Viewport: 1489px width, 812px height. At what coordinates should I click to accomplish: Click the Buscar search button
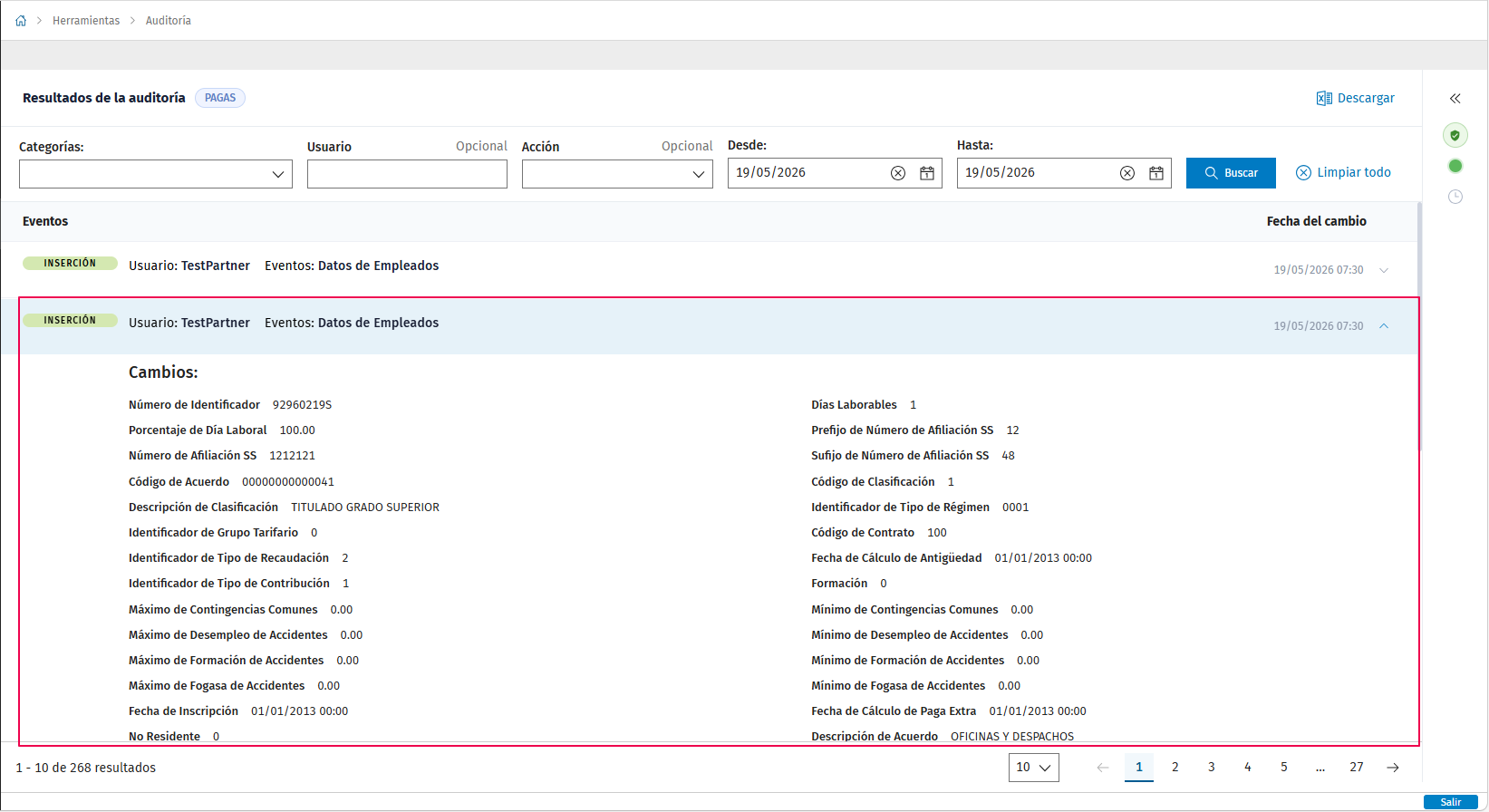pos(1231,173)
